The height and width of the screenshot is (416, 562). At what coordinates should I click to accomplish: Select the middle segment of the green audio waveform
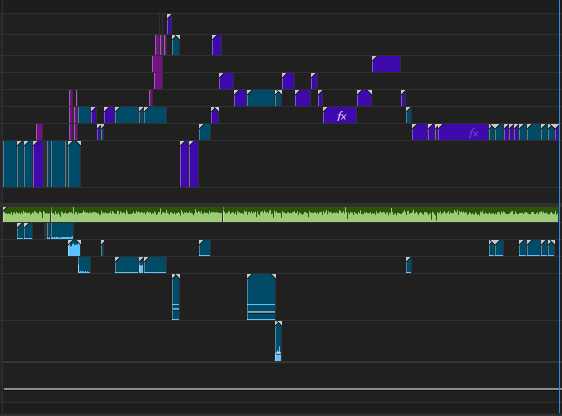[137, 214]
